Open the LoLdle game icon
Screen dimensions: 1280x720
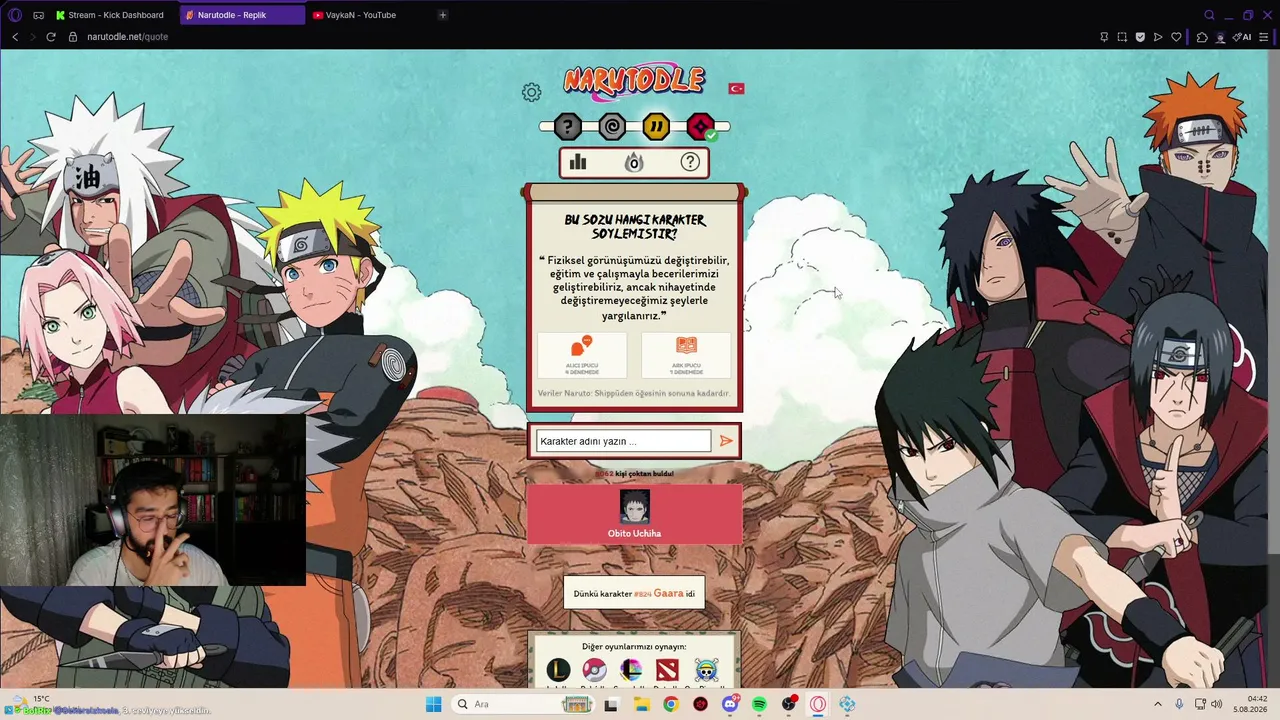558,670
